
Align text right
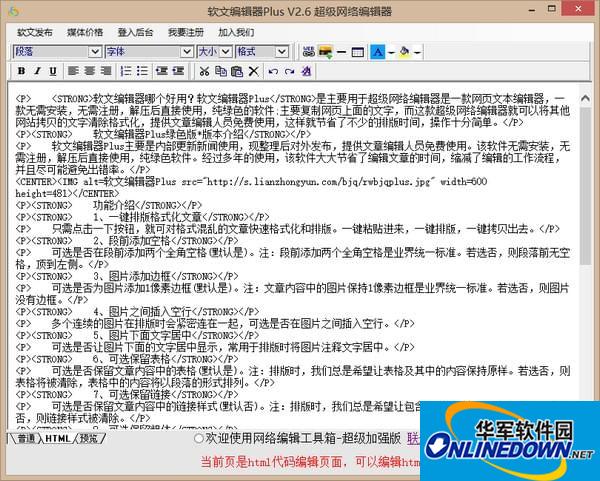(x=106, y=71)
